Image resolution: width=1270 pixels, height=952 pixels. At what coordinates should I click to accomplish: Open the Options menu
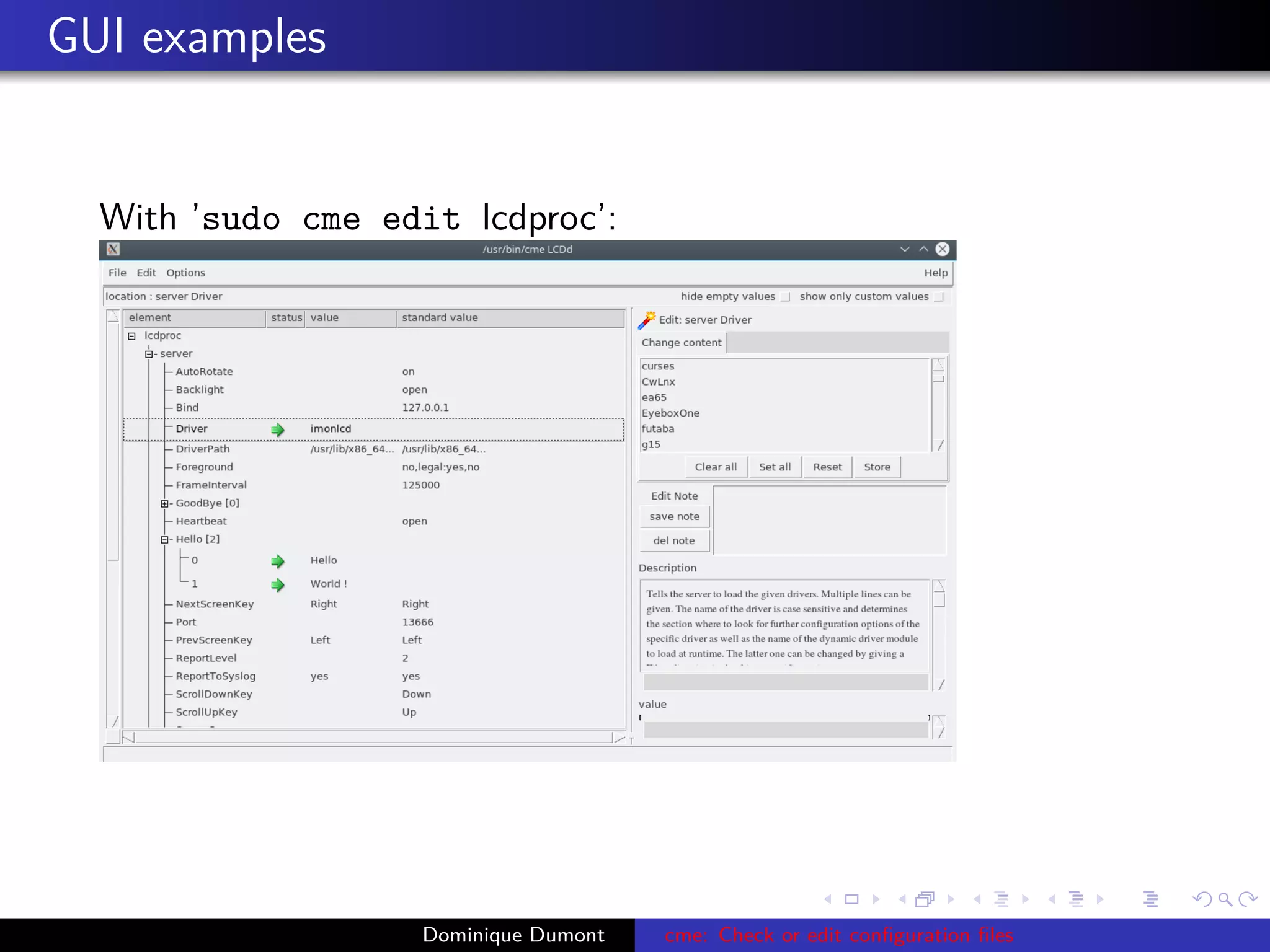click(185, 273)
